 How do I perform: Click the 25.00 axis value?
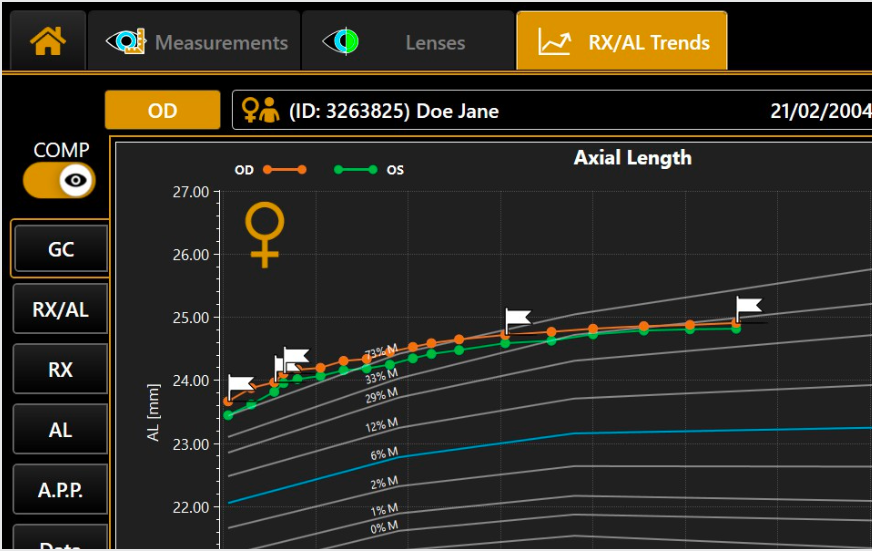point(191,318)
